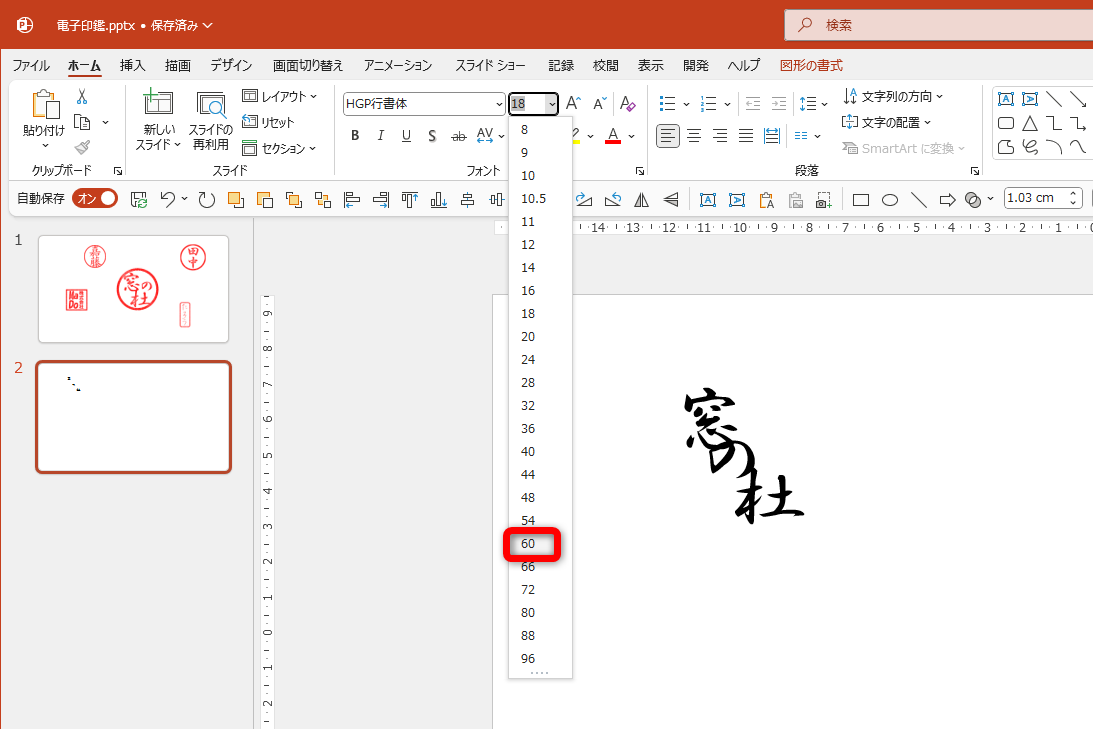The width and height of the screenshot is (1093, 729).
Task: Click the Paste clipboard icon
Action: pos(45,105)
